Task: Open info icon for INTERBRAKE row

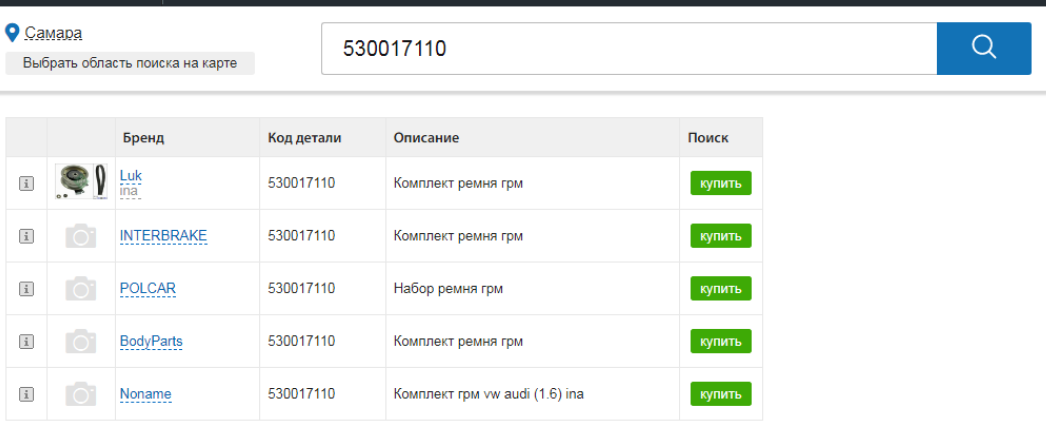Action: pyautogui.click(x=26, y=236)
